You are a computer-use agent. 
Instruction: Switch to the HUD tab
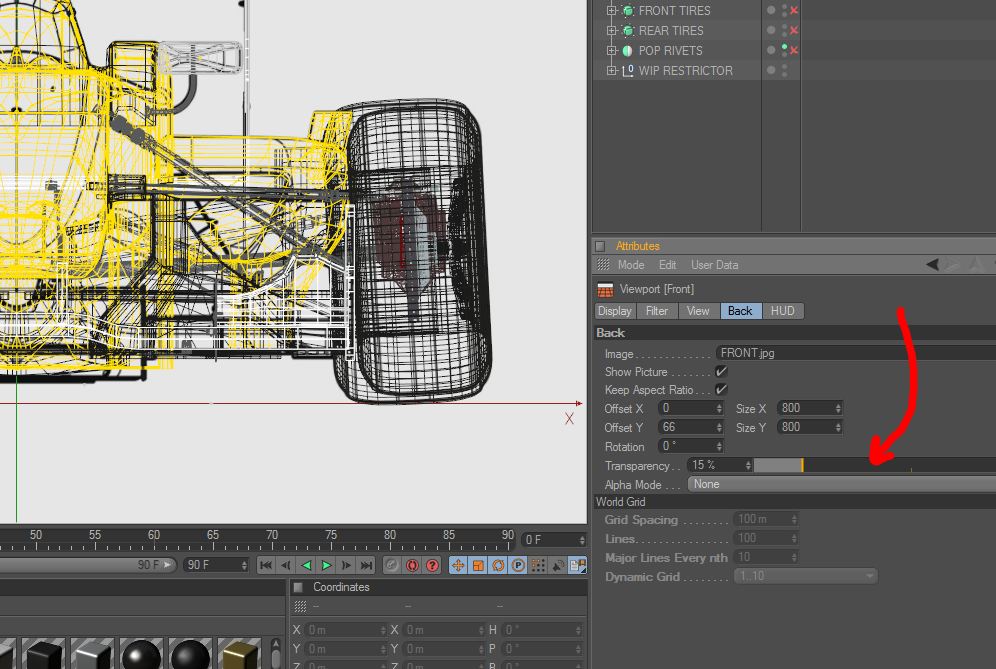783,311
